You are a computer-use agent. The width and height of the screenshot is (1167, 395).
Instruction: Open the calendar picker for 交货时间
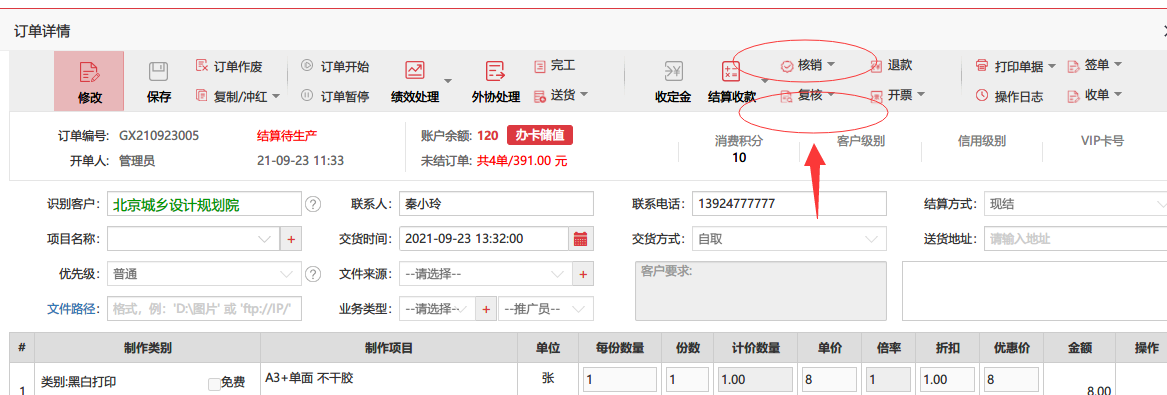(581, 239)
